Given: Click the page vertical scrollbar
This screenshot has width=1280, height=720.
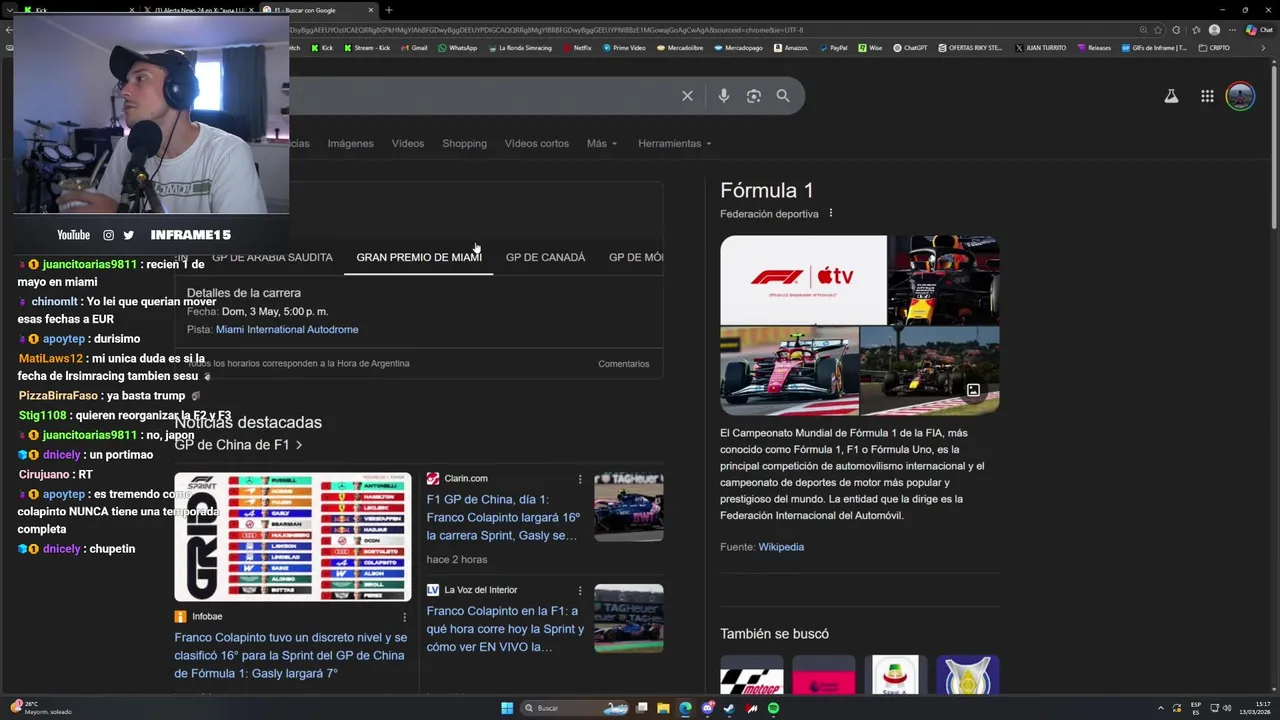Looking at the screenshot, I should pyautogui.click(x=1274, y=147).
